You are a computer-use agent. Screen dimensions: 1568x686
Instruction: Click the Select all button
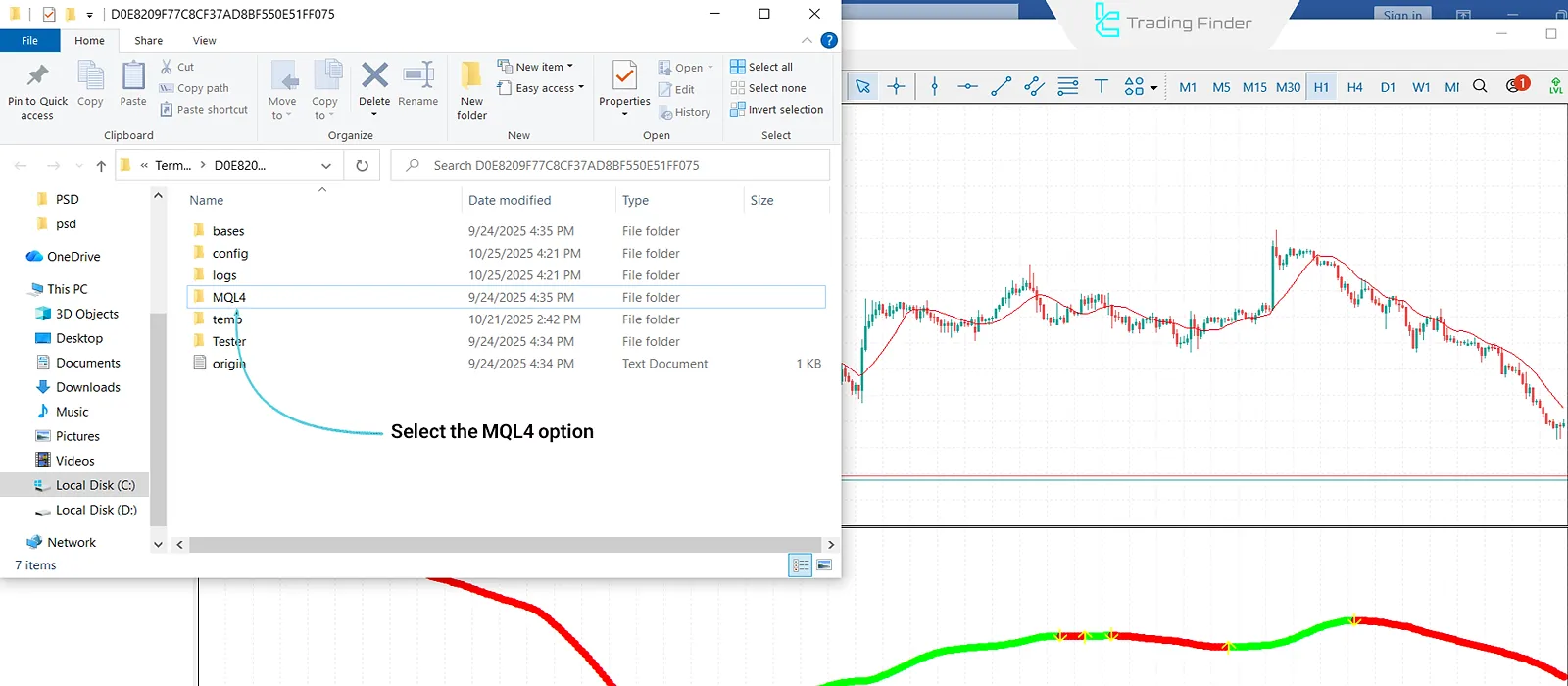coord(761,67)
